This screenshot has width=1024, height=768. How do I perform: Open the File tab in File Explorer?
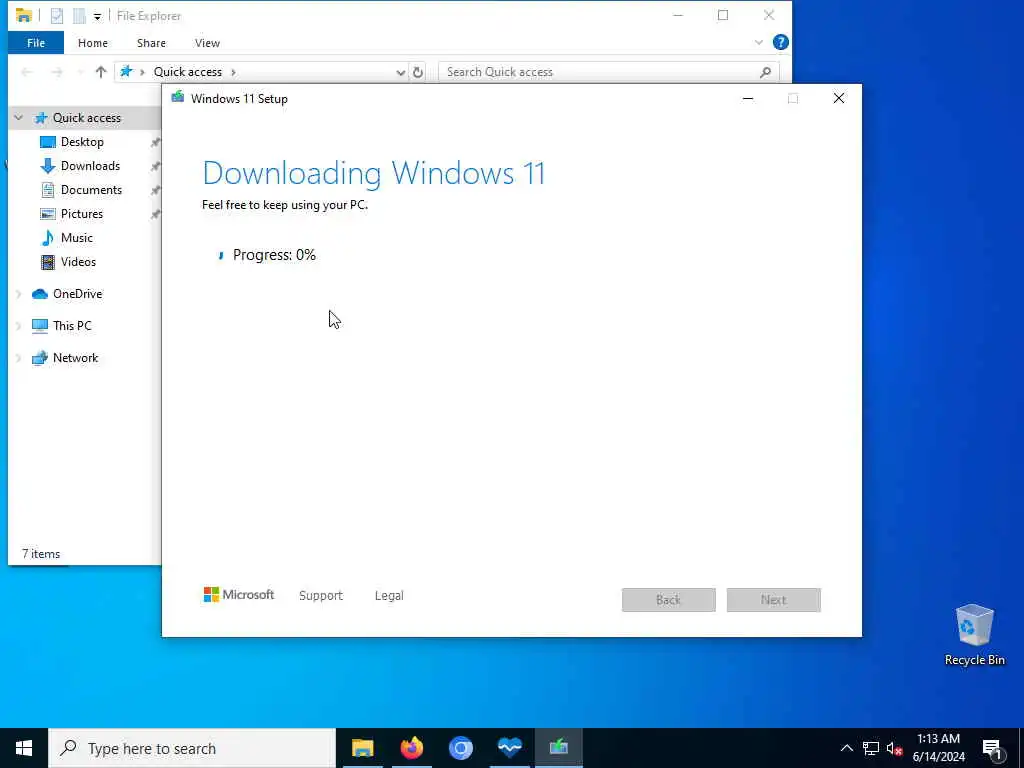tap(36, 43)
